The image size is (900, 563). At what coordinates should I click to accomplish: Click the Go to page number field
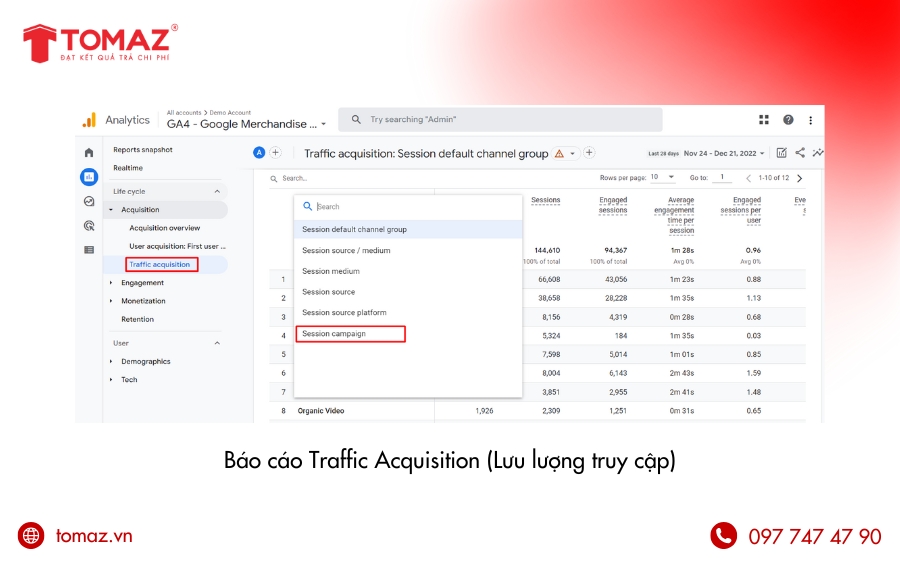click(722, 177)
